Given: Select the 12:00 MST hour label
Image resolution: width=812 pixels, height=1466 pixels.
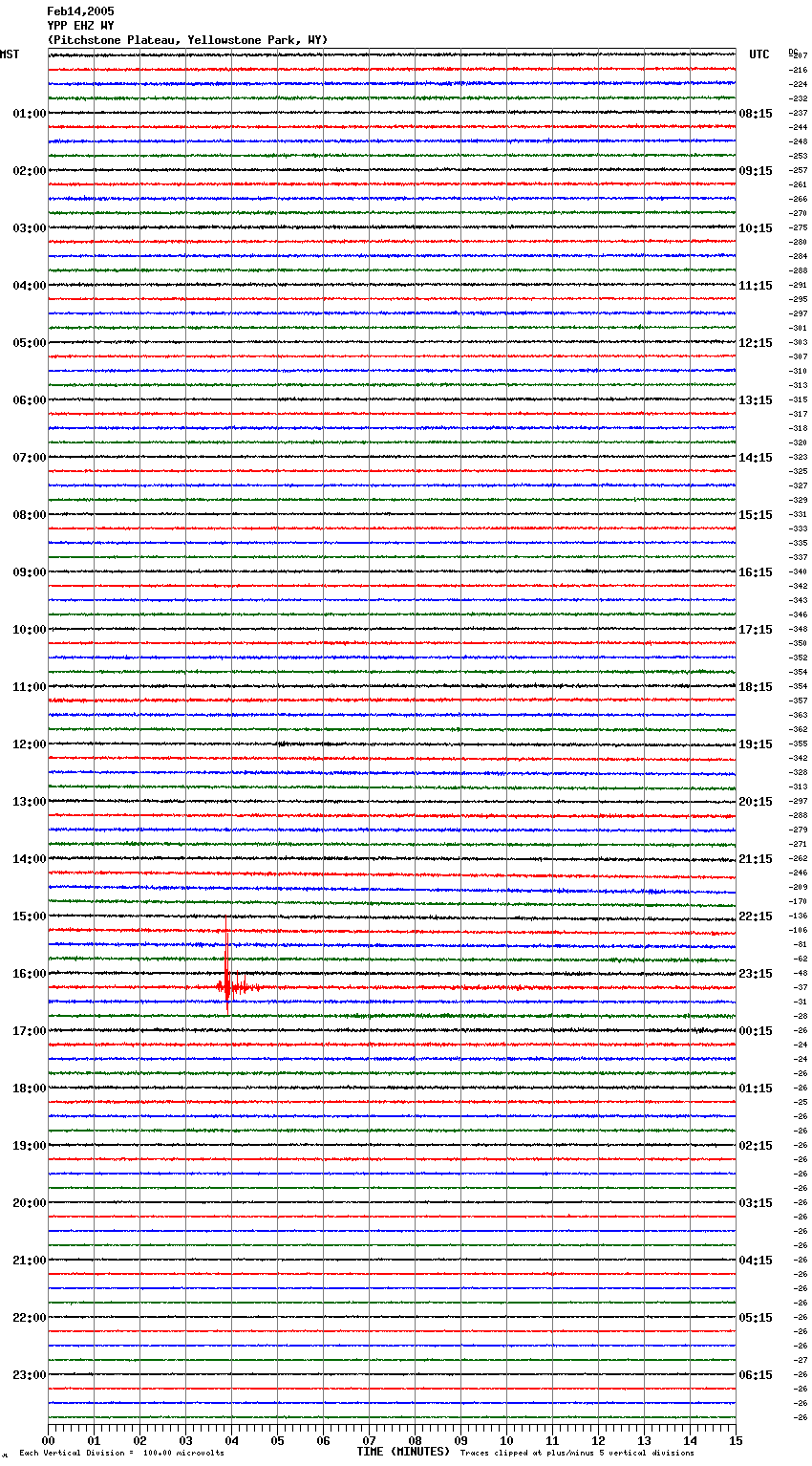Looking at the screenshot, I should [x=30, y=744].
